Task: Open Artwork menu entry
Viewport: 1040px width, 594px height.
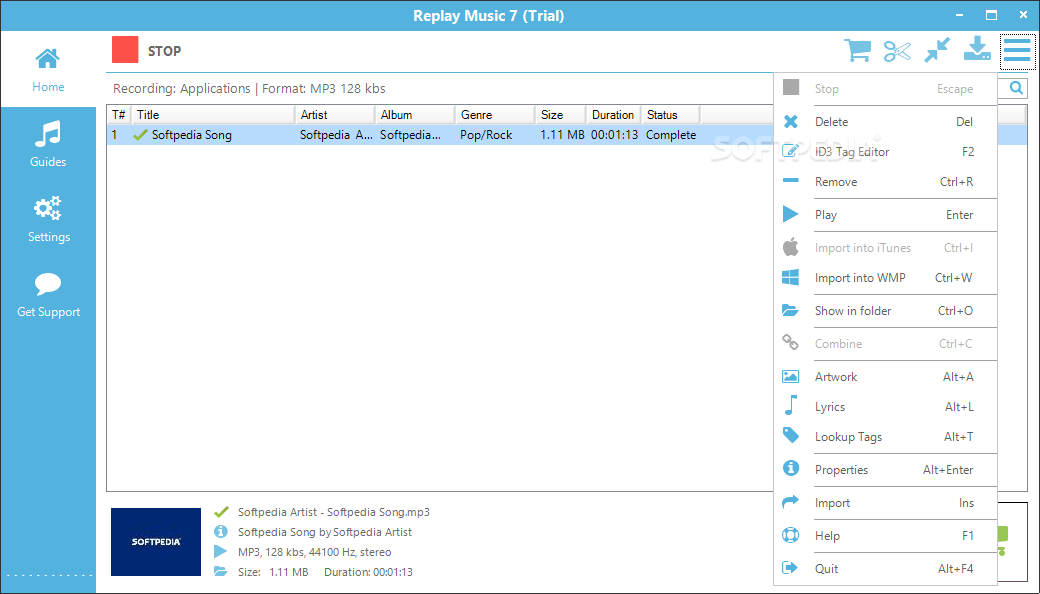Action: pos(885,377)
